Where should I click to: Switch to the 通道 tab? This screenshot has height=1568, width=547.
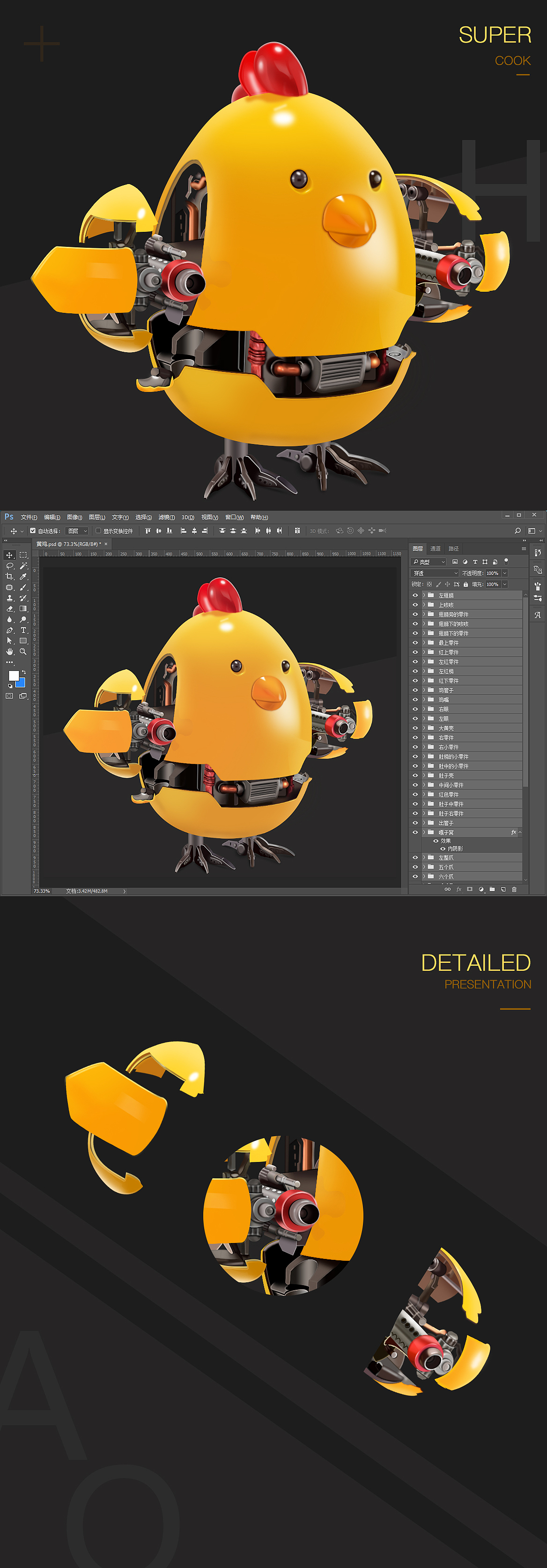click(436, 548)
